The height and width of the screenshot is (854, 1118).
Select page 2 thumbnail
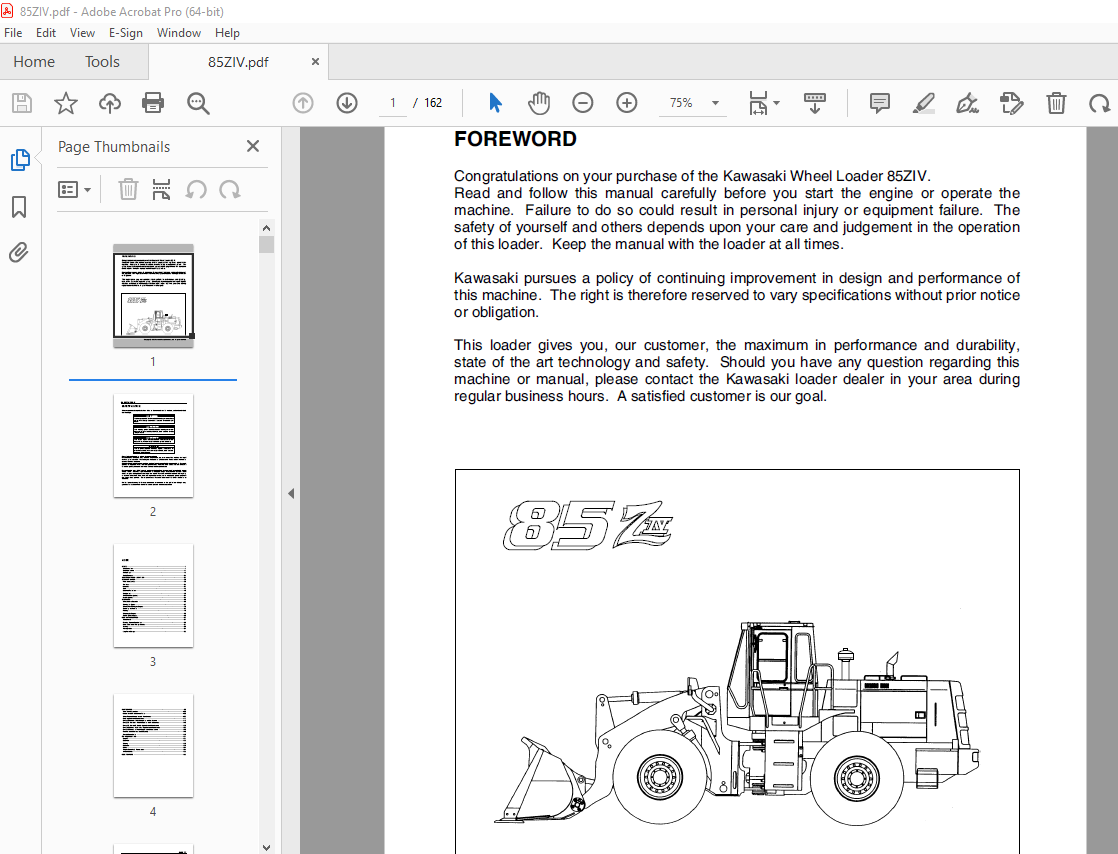153,446
